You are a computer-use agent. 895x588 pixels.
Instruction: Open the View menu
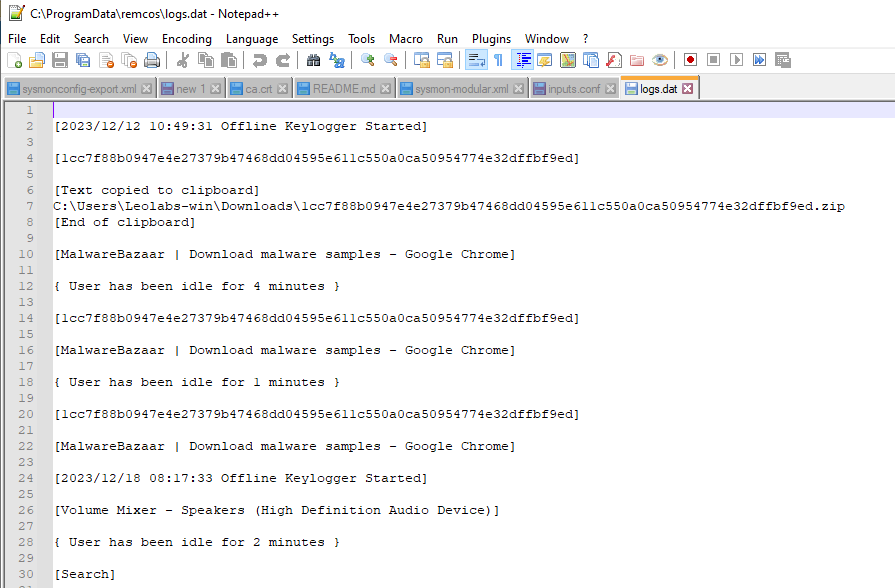click(x=135, y=39)
